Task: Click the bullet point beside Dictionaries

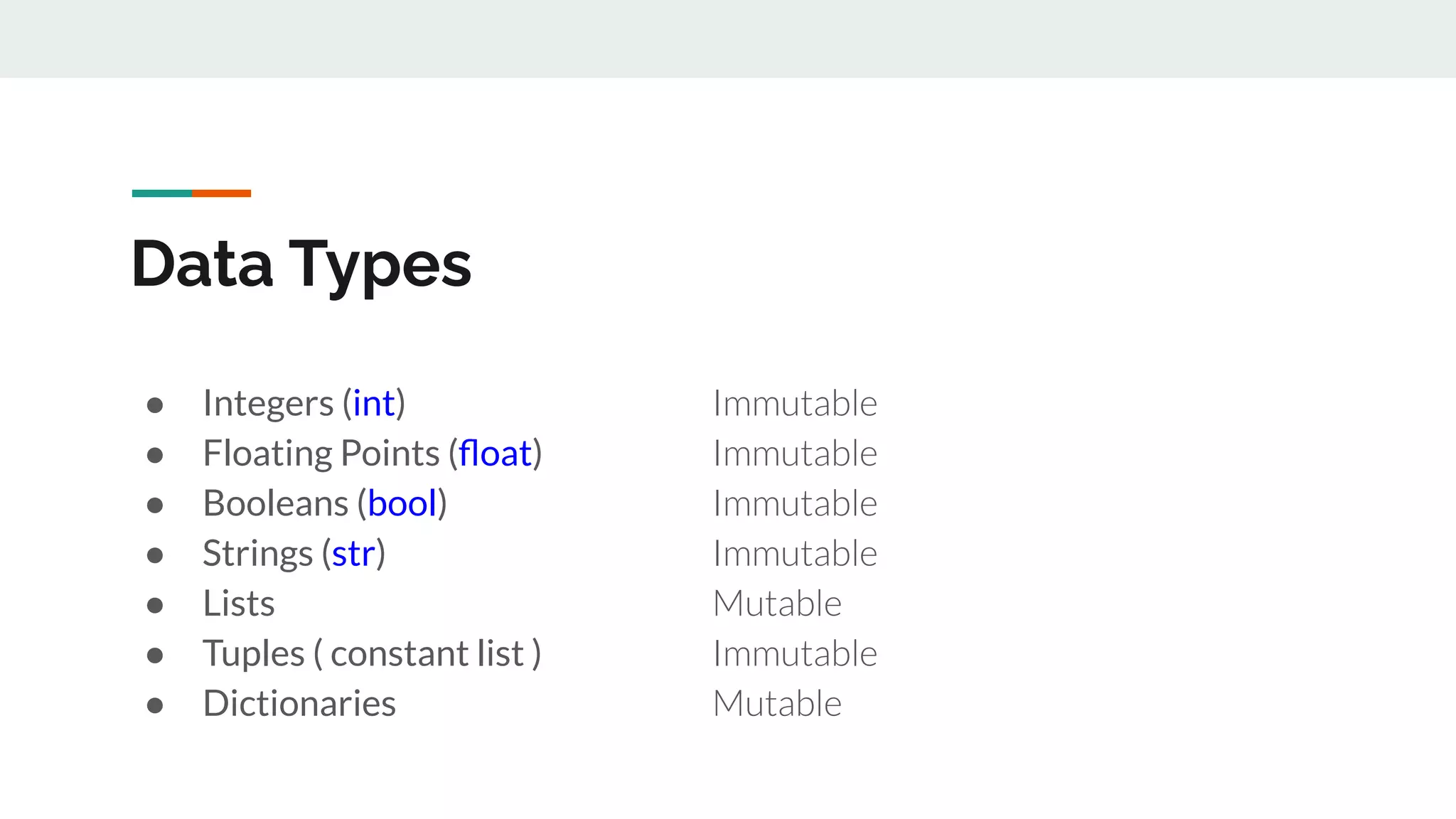Action: pos(155,705)
